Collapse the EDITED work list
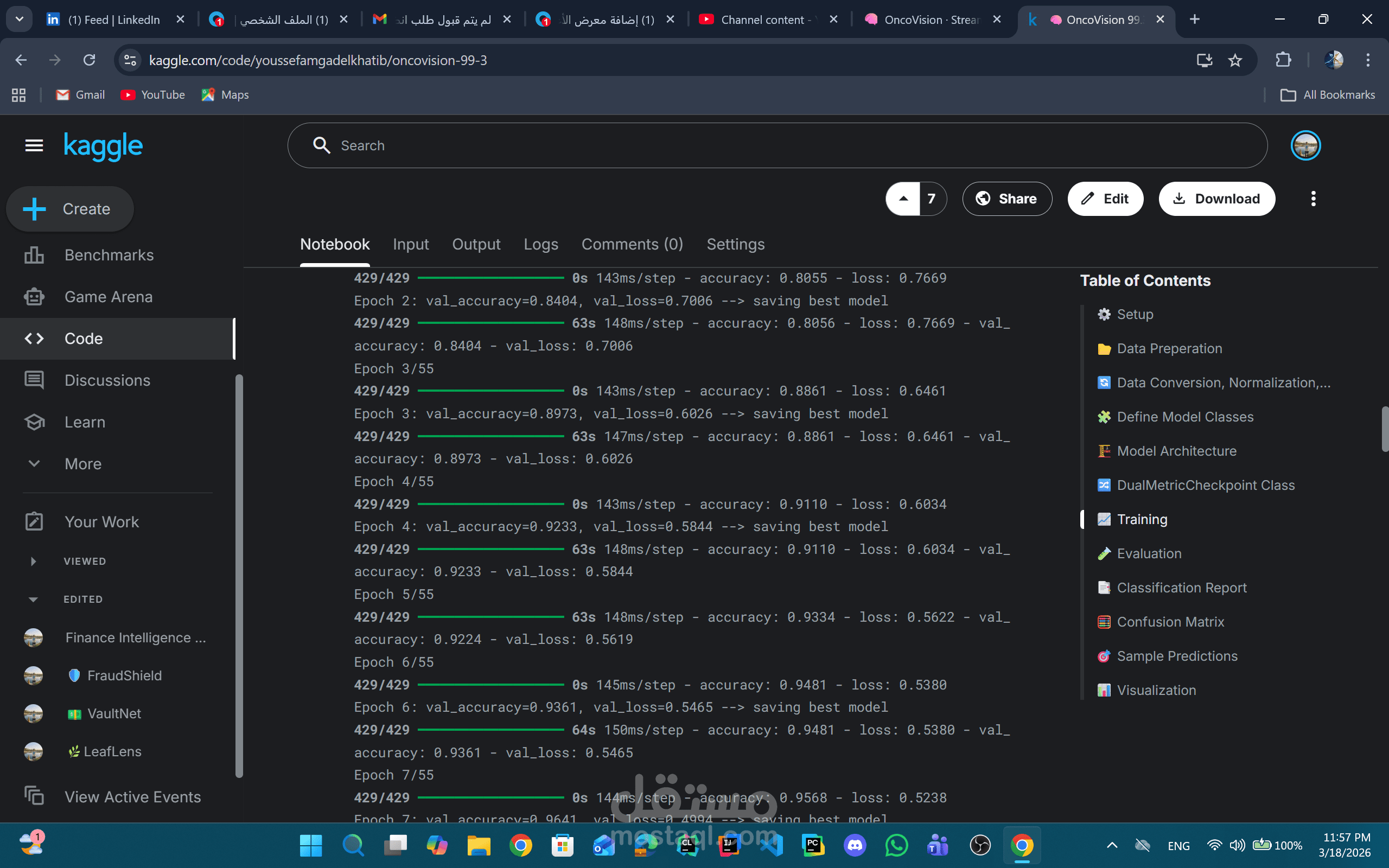The height and width of the screenshot is (868, 1389). pos(33,599)
